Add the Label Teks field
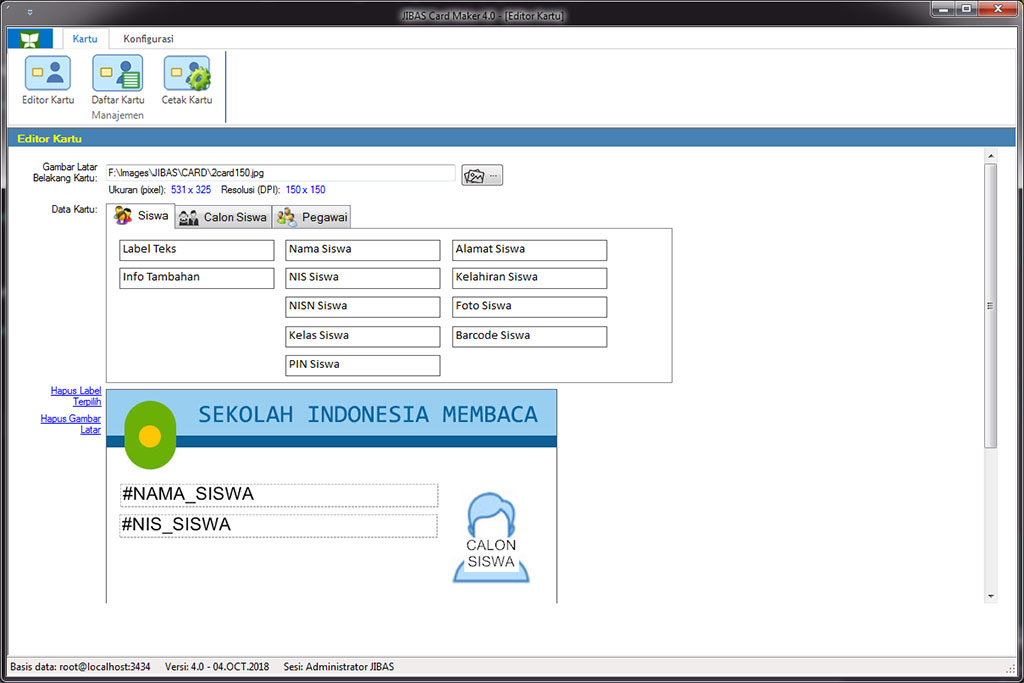The image size is (1024, 683). tap(196, 249)
